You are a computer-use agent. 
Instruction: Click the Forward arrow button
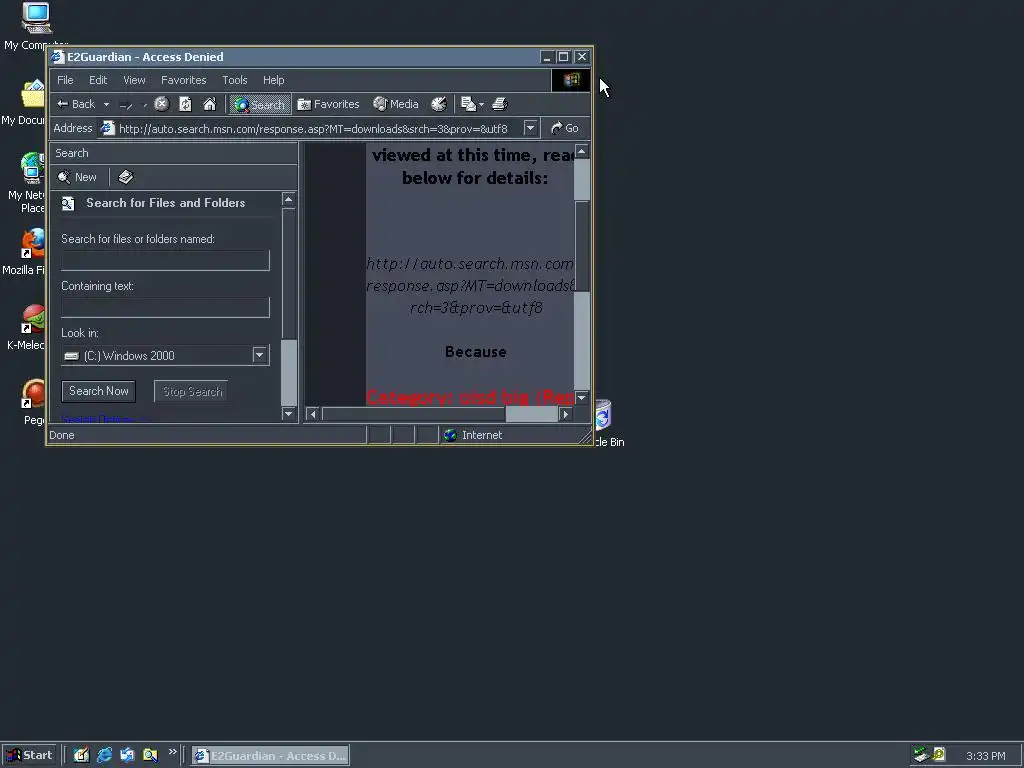tap(127, 104)
